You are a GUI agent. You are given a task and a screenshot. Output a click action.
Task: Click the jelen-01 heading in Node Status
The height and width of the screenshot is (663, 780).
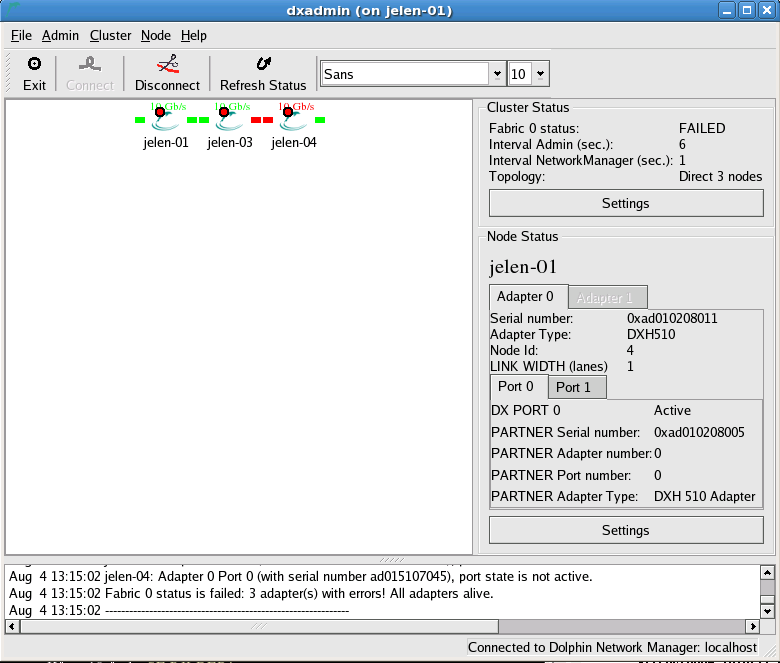[x=523, y=267]
